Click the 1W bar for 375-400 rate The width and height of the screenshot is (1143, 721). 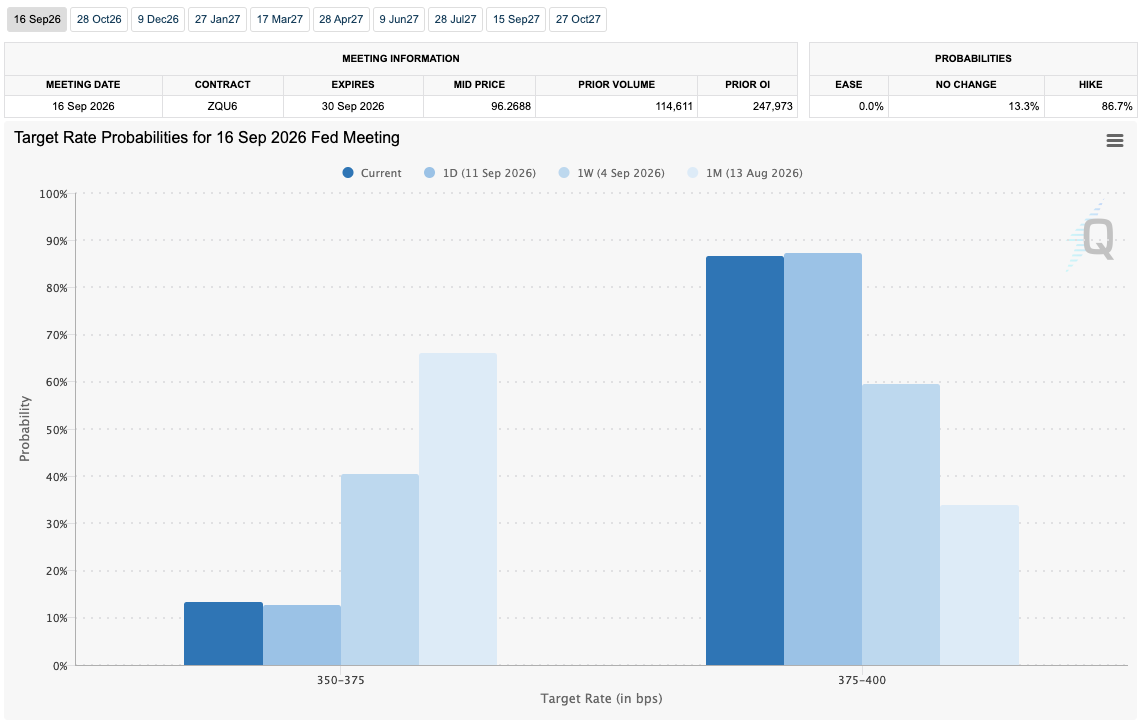click(x=901, y=525)
